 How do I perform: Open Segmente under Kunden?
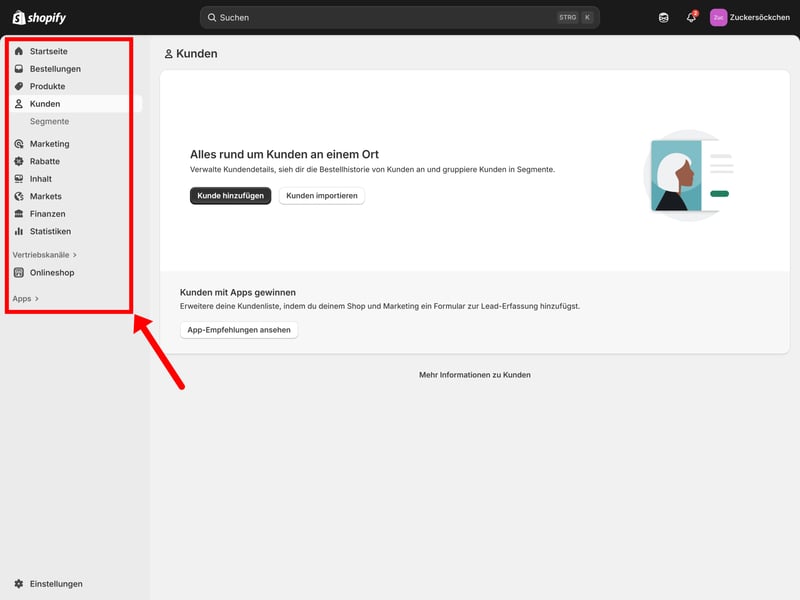tap(49, 121)
